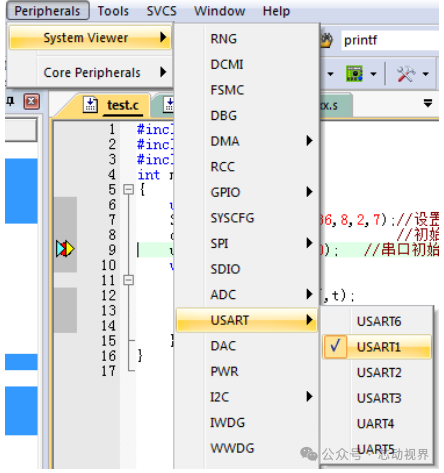The width and height of the screenshot is (444, 473).
Task: Select USART2 in the submenu
Action: [377, 373]
